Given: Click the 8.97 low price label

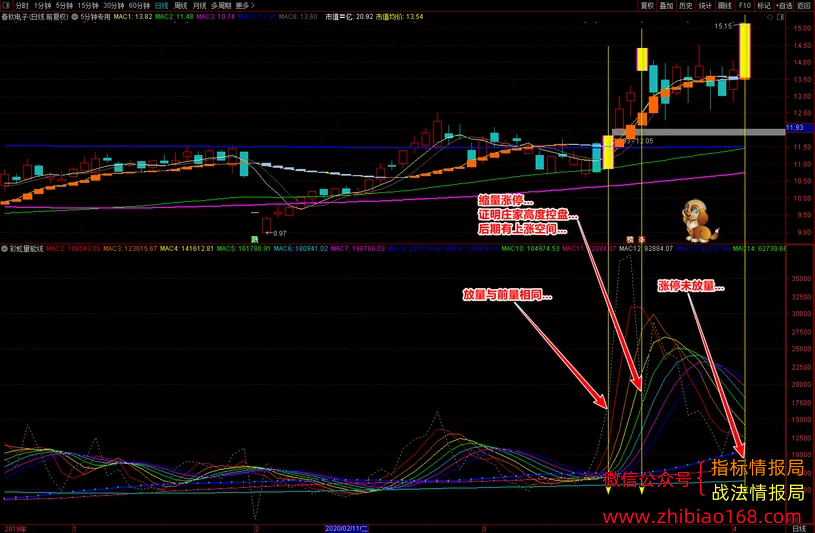Looking at the screenshot, I should [280, 233].
